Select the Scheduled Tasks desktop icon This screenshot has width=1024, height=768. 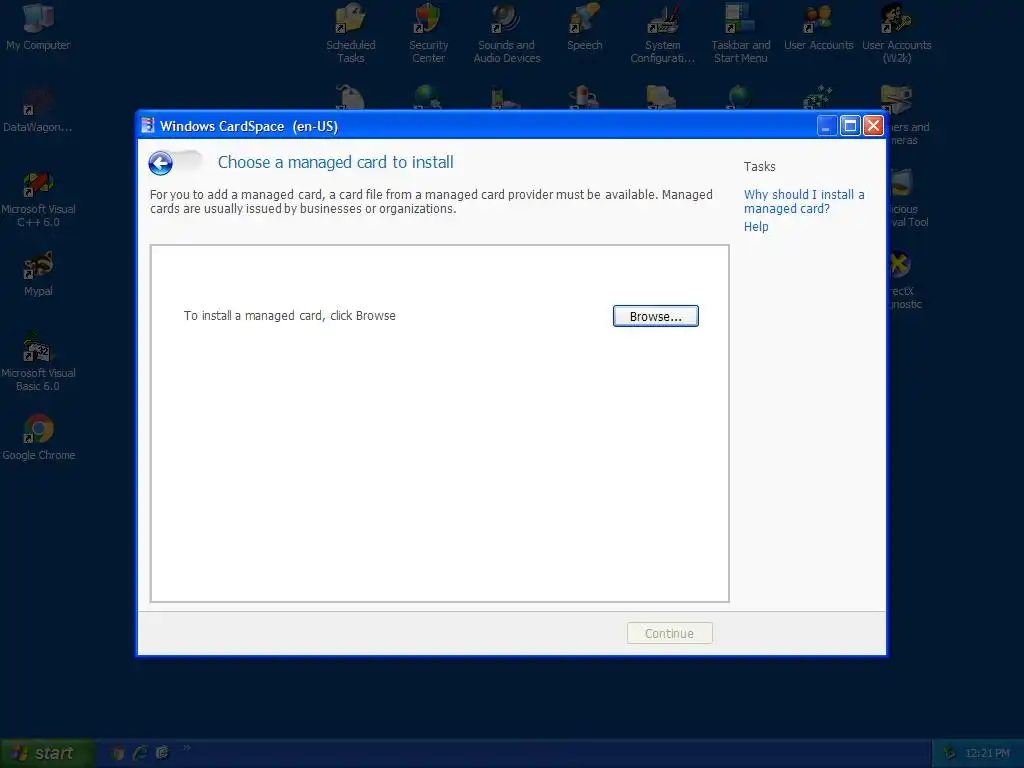351,33
